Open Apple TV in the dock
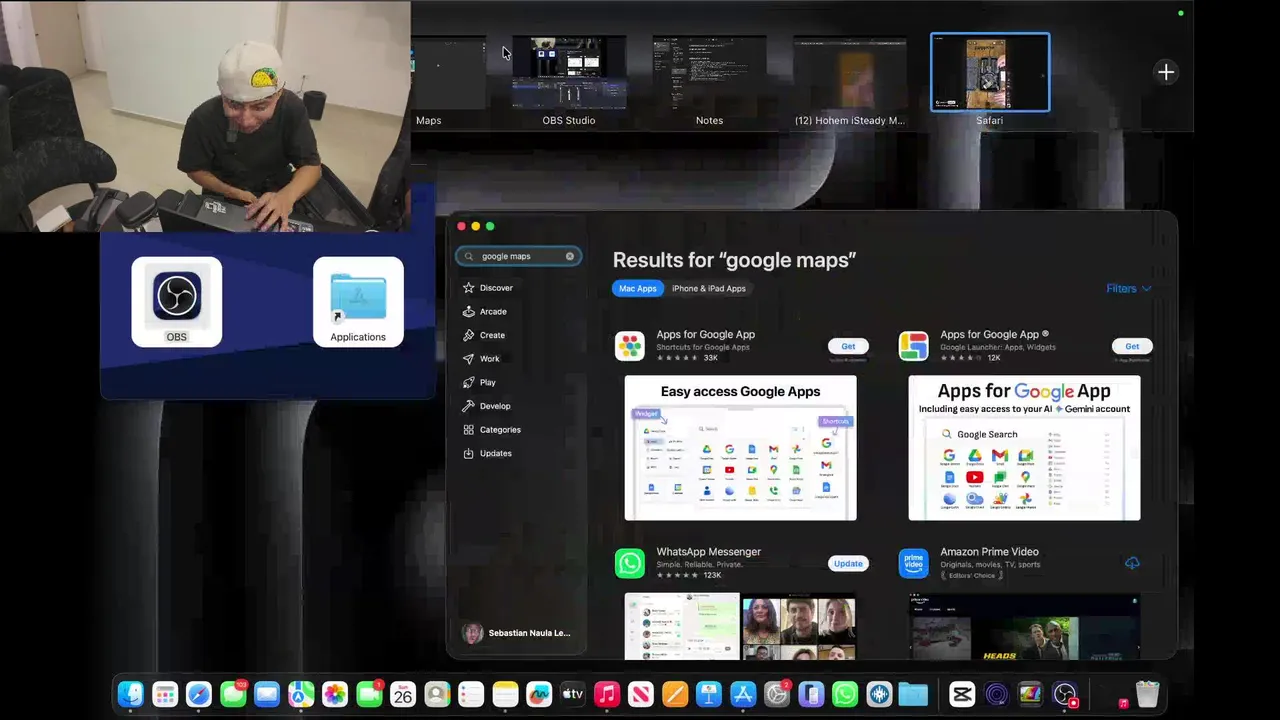This screenshot has width=1280, height=720. 573,694
